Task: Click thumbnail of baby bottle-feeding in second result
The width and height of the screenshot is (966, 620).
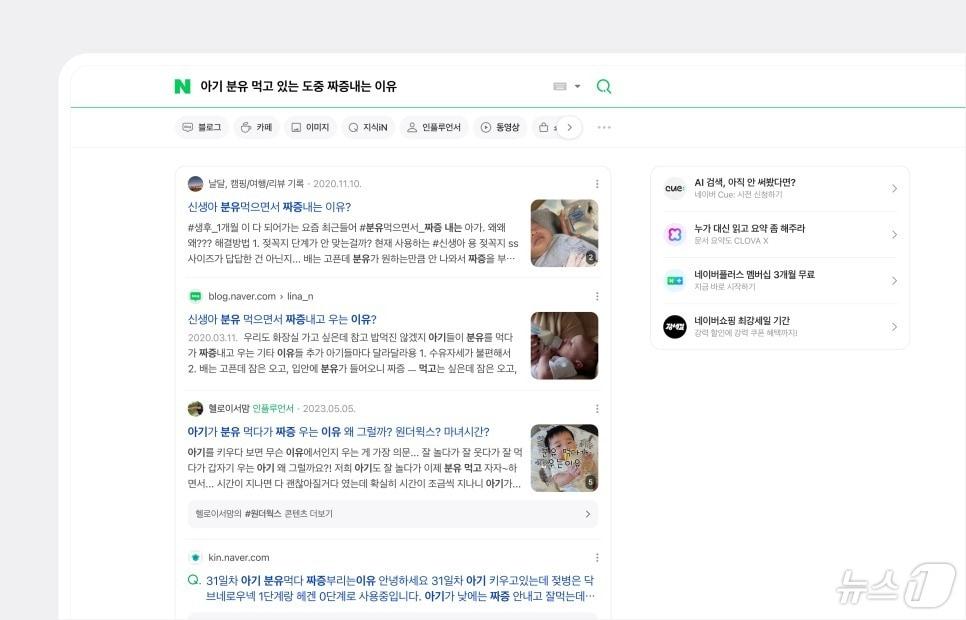Action: 564,346
